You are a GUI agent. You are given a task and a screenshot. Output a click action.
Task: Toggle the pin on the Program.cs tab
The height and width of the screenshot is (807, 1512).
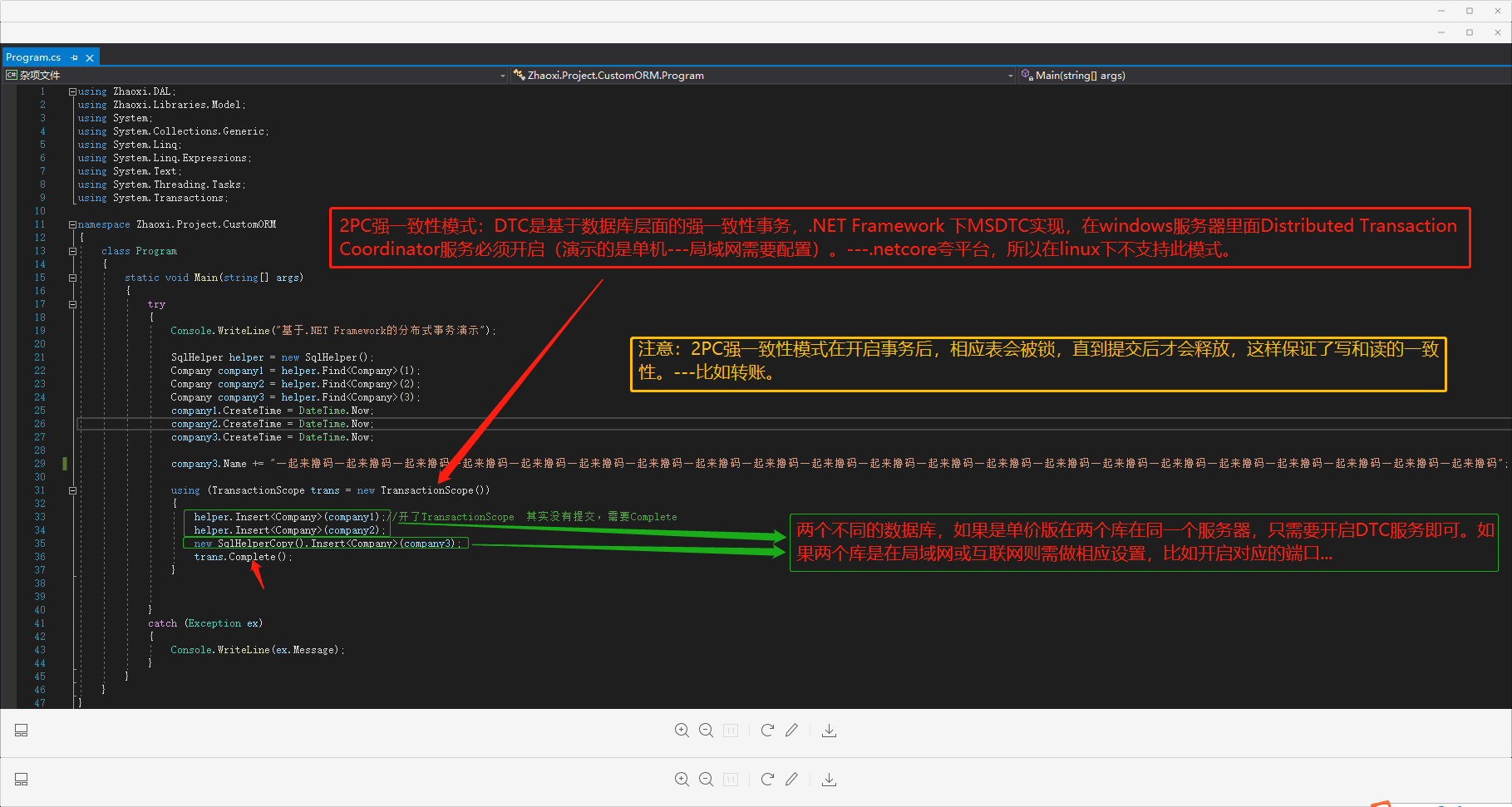coord(75,57)
